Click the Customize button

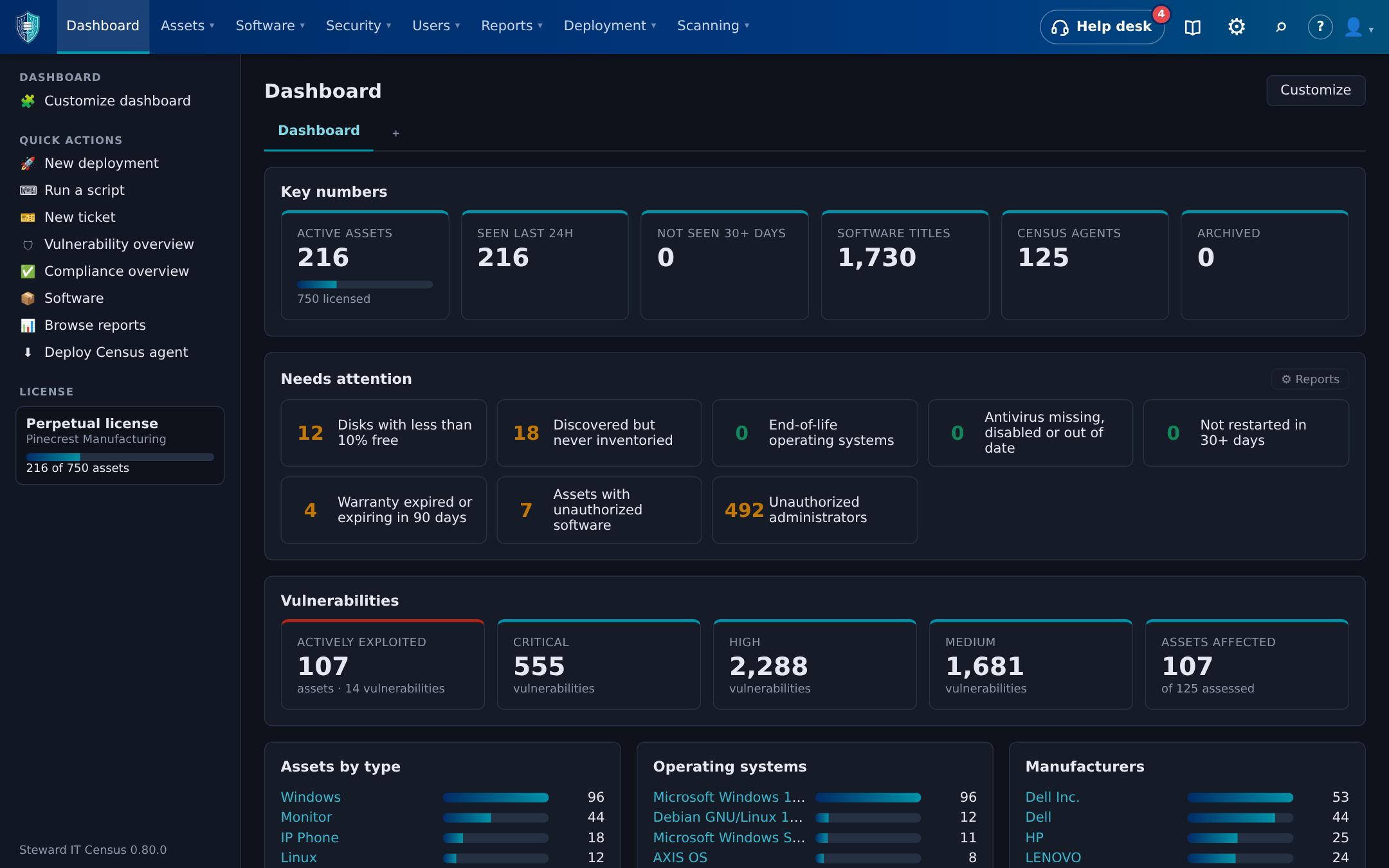pos(1316,90)
